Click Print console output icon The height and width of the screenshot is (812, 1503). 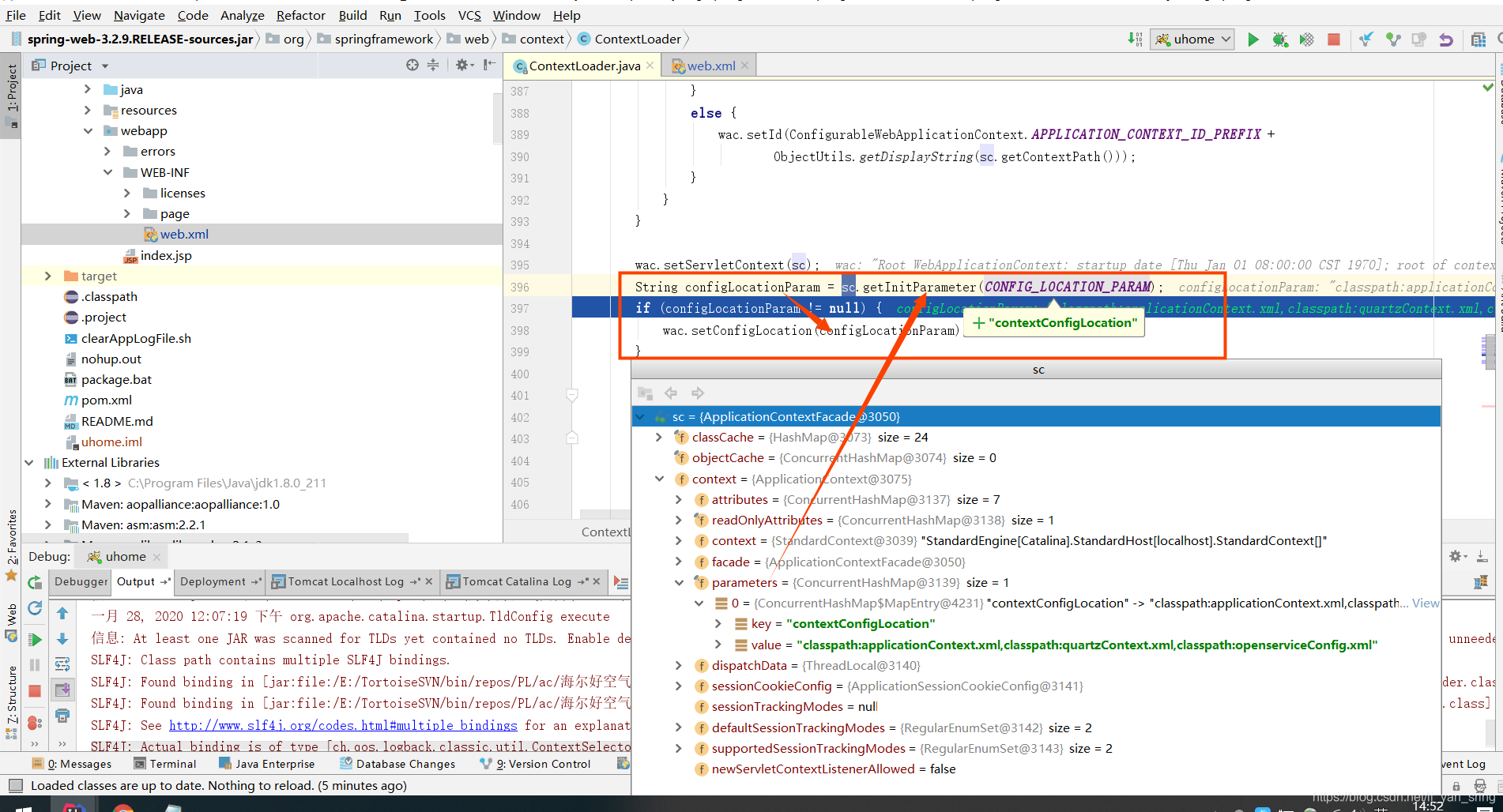pos(62,716)
